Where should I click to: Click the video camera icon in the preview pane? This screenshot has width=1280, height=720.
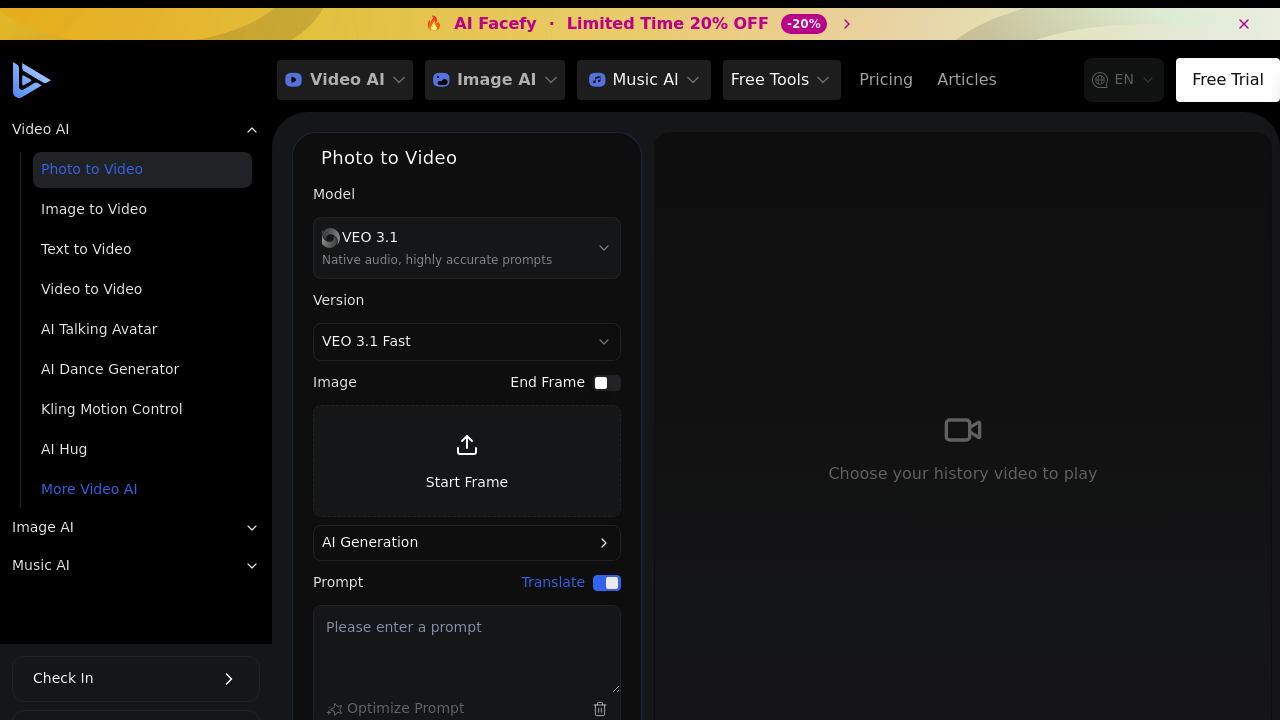[962, 429]
